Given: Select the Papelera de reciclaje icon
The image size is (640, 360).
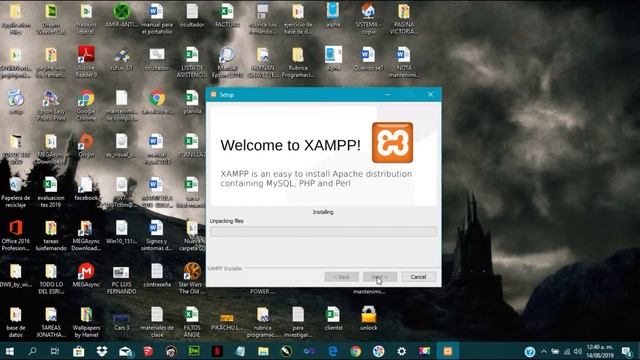Looking at the screenshot, I should [16, 192].
